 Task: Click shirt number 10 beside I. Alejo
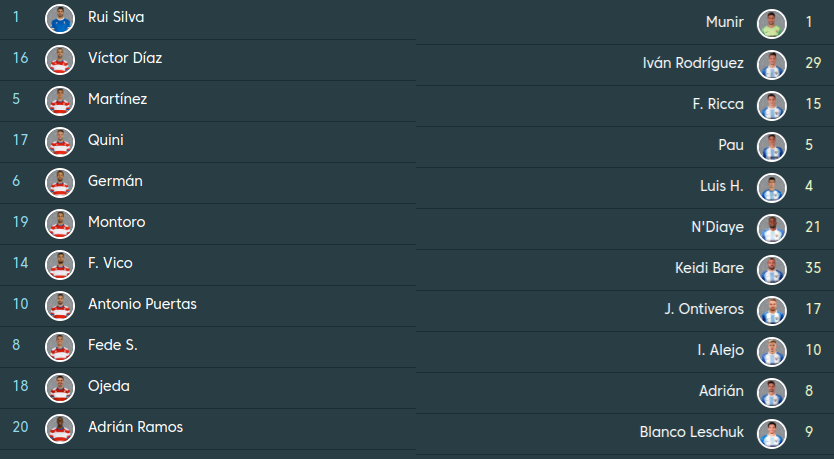tap(813, 349)
